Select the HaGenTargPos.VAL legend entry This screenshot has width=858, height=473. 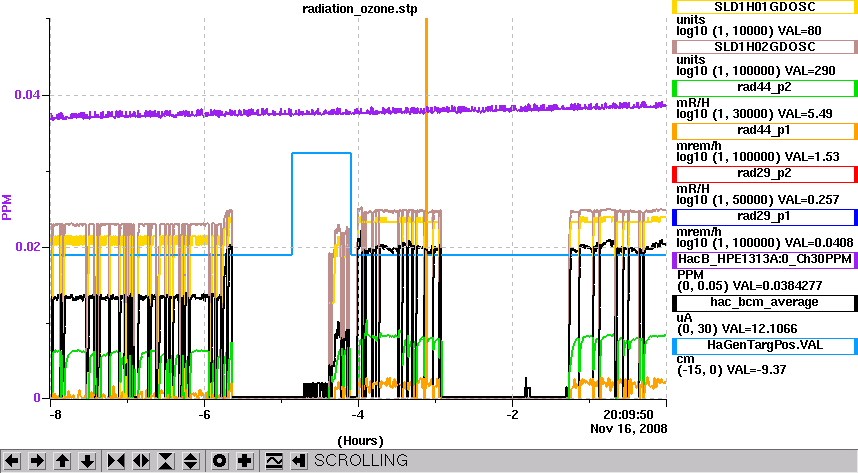coord(764,346)
